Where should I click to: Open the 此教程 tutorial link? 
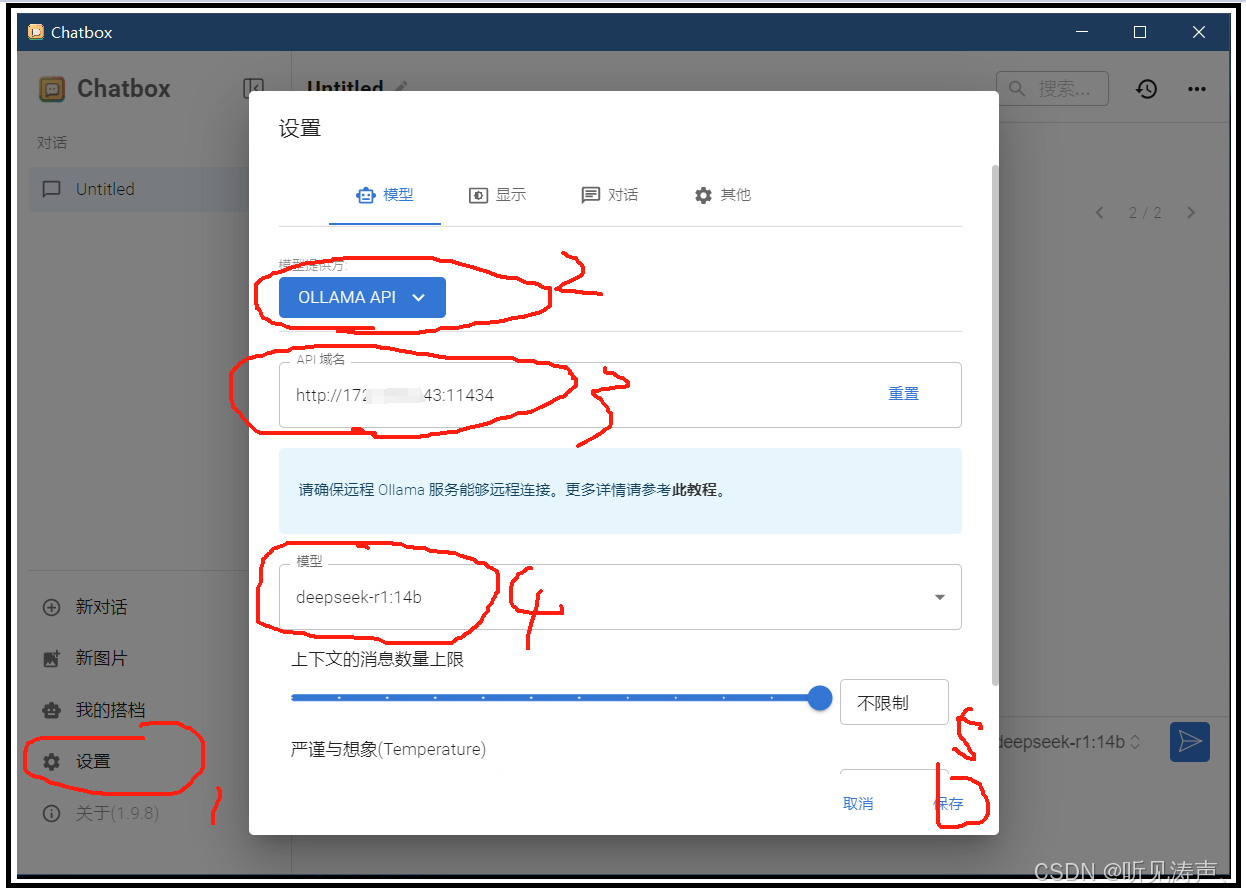click(x=695, y=490)
